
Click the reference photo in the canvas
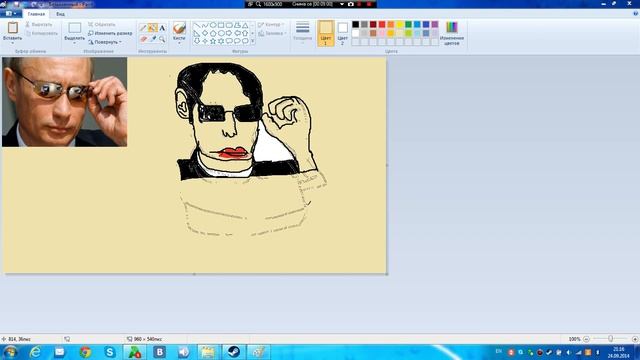pos(64,102)
